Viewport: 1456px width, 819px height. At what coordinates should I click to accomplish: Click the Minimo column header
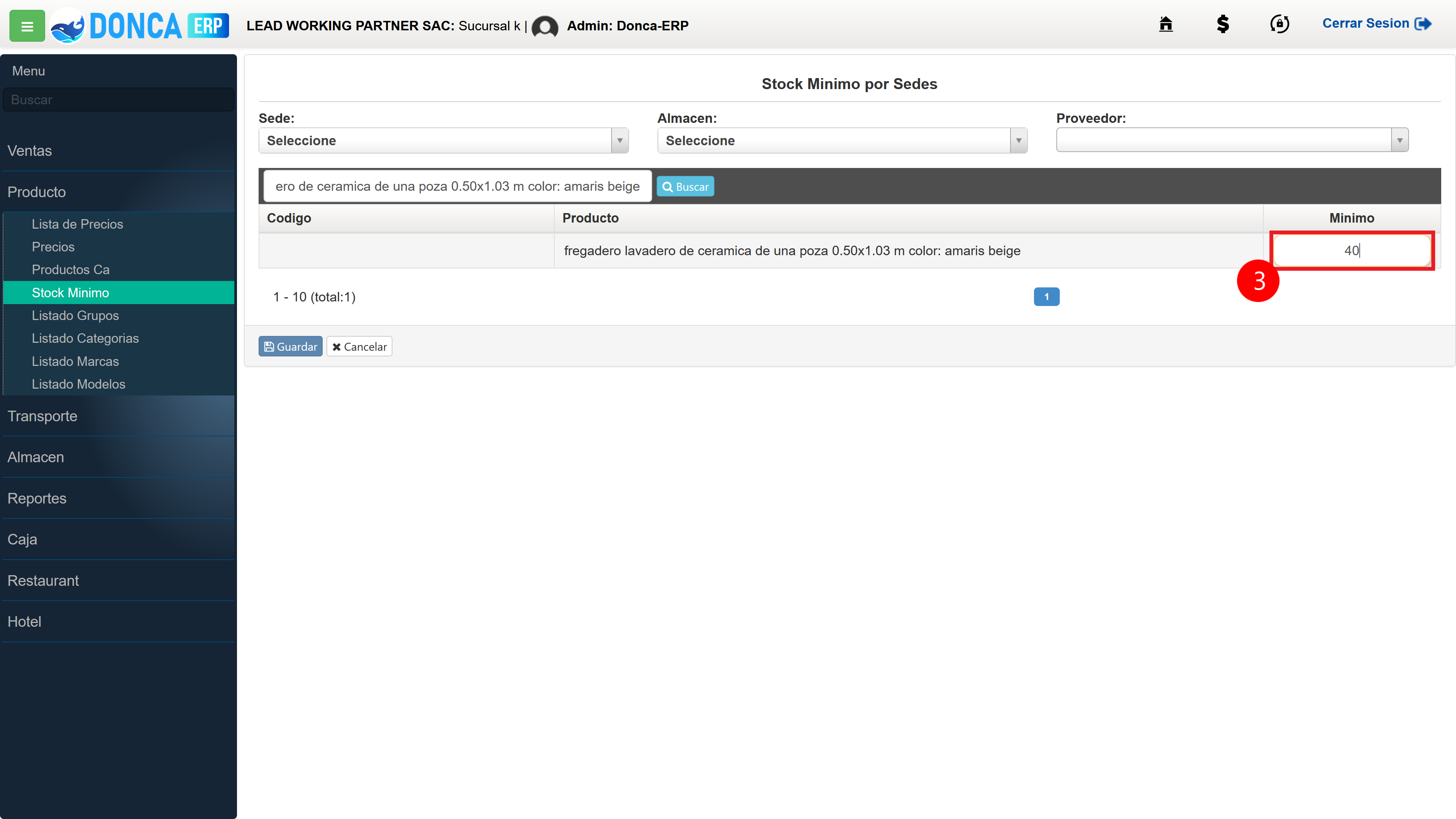tap(1351, 218)
